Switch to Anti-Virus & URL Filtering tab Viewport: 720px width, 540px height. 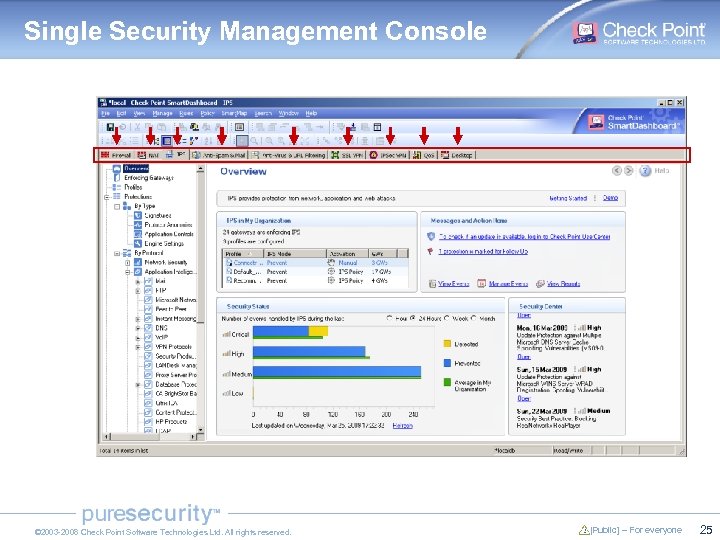(288, 155)
